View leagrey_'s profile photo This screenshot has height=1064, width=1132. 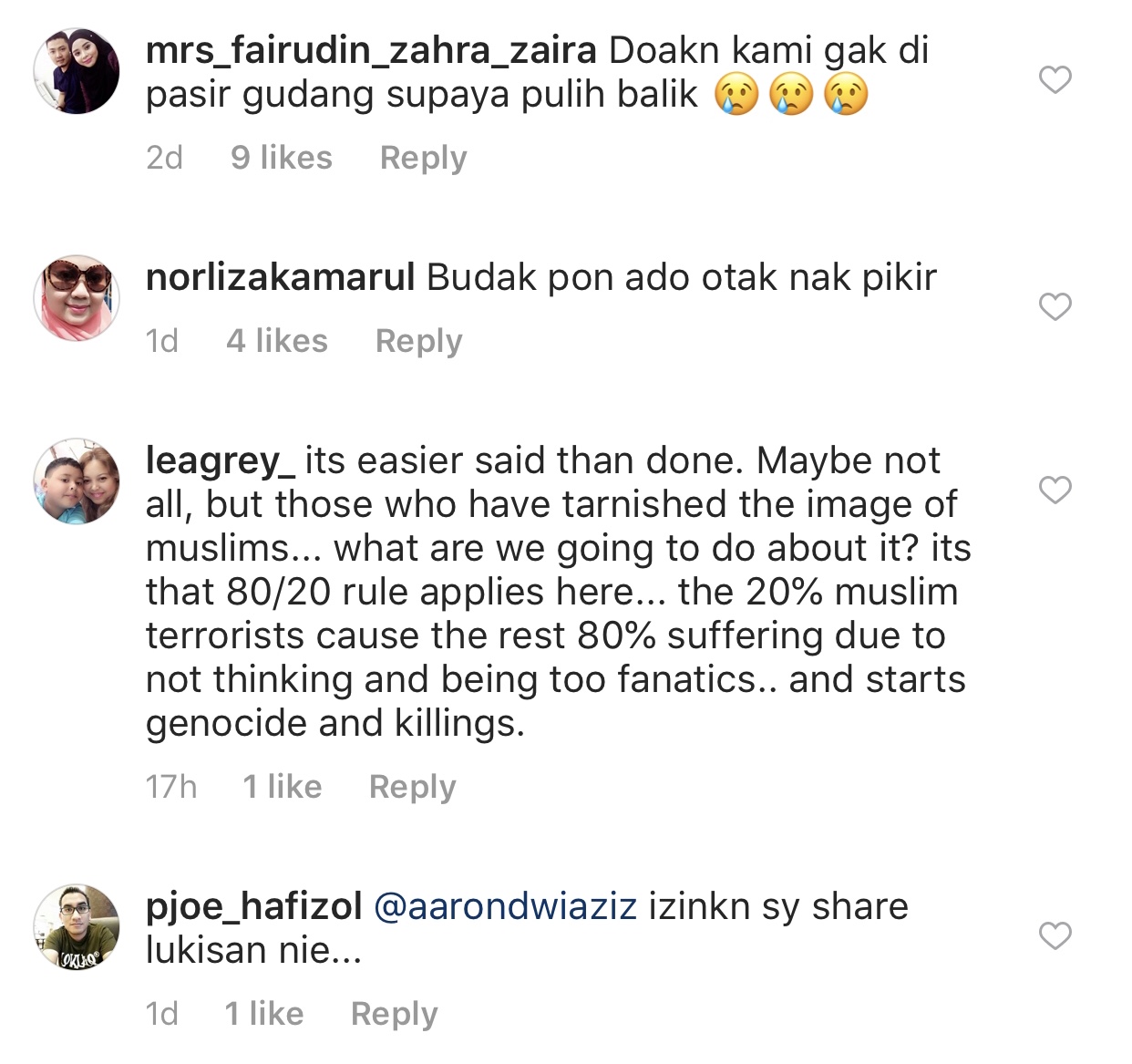tap(77, 481)
